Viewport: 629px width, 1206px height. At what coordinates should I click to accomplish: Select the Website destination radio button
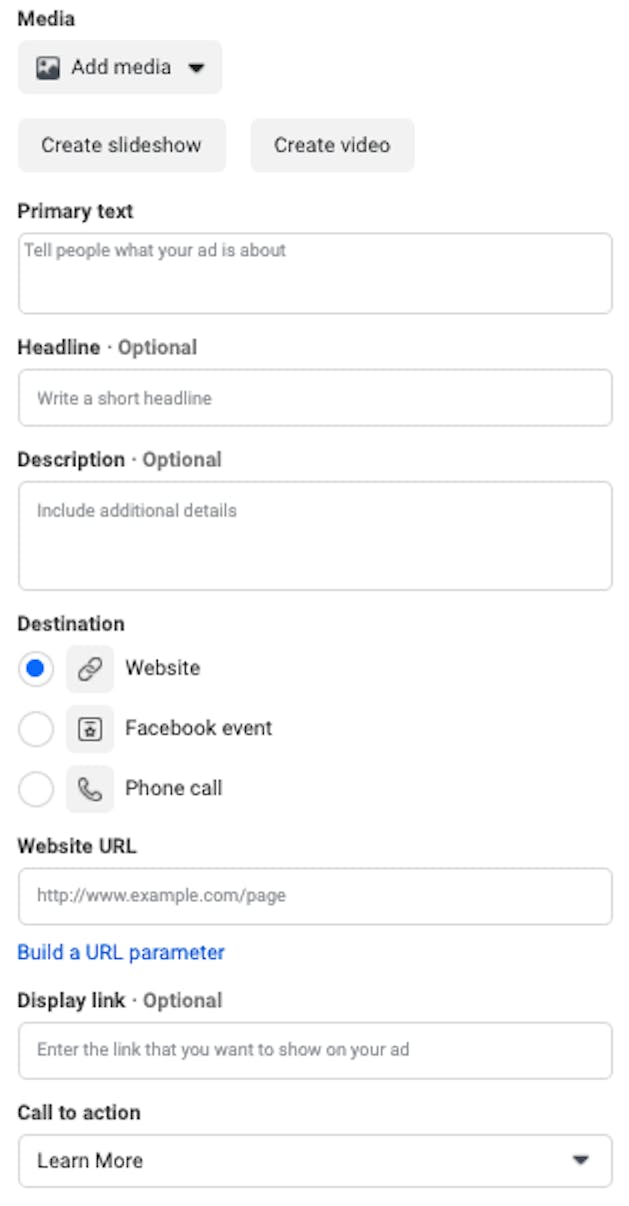(x=36, y=669)
